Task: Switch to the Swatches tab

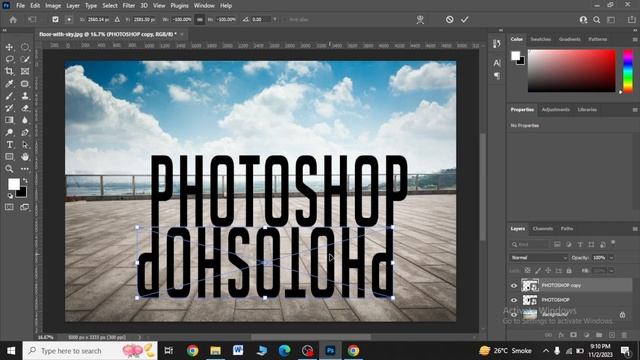Action: click(541, 39)
